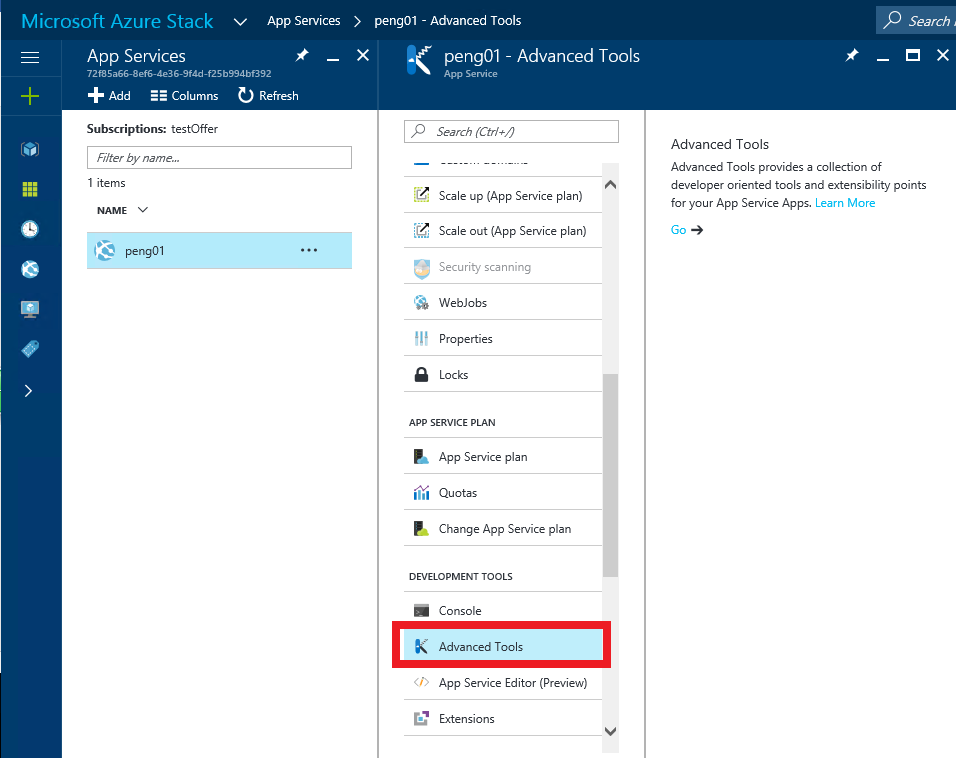Click Add in App Services toolbar
The height and width of the screenshot is (758, 956).
click(x=109, y=96)
